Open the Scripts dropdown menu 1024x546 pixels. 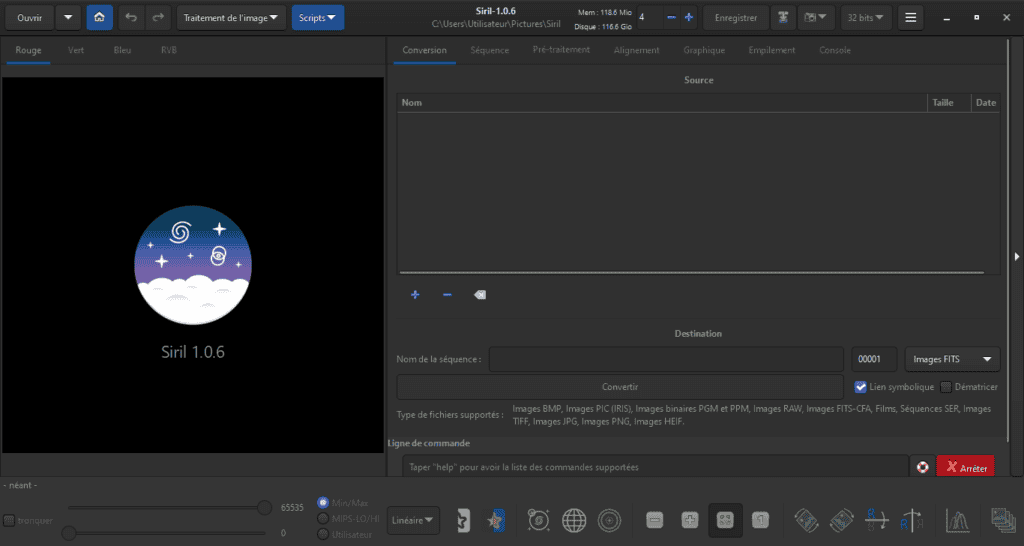pos(317,18)
